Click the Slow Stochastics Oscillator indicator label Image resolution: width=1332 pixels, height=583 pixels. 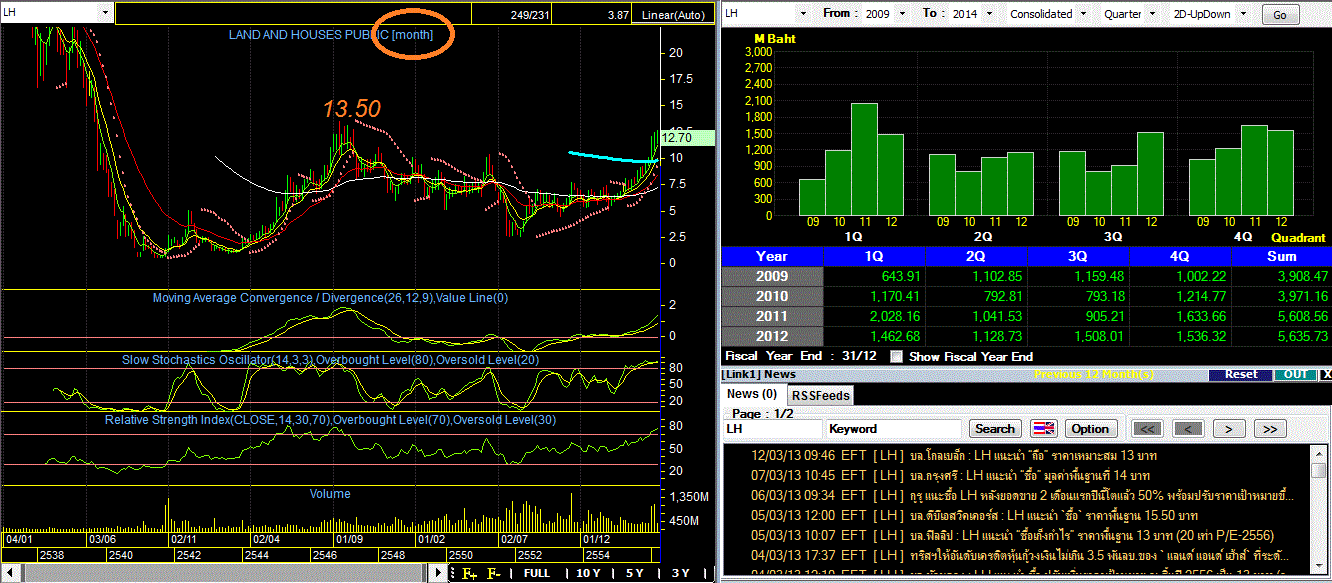pyautogui.click(x=330, y=360)
